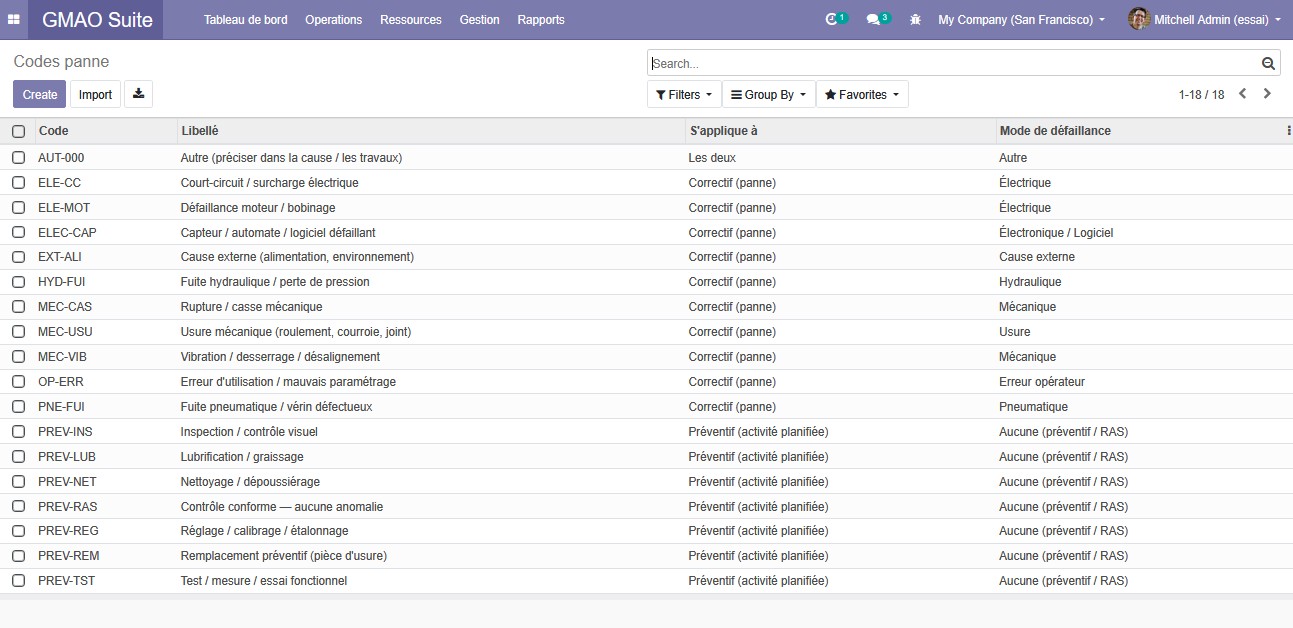Check the PREV-REG row checkbox

coord(18,531)
